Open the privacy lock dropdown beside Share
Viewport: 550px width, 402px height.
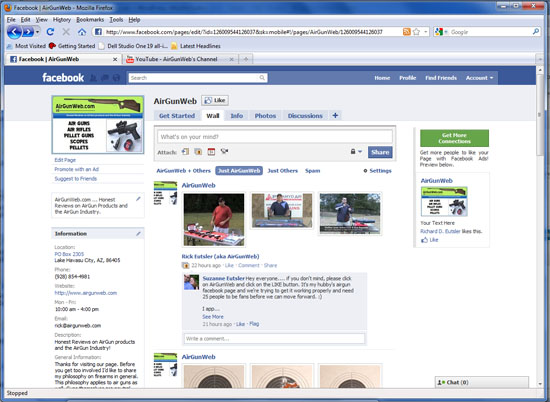pyautogui.click(x=356, y=152)
